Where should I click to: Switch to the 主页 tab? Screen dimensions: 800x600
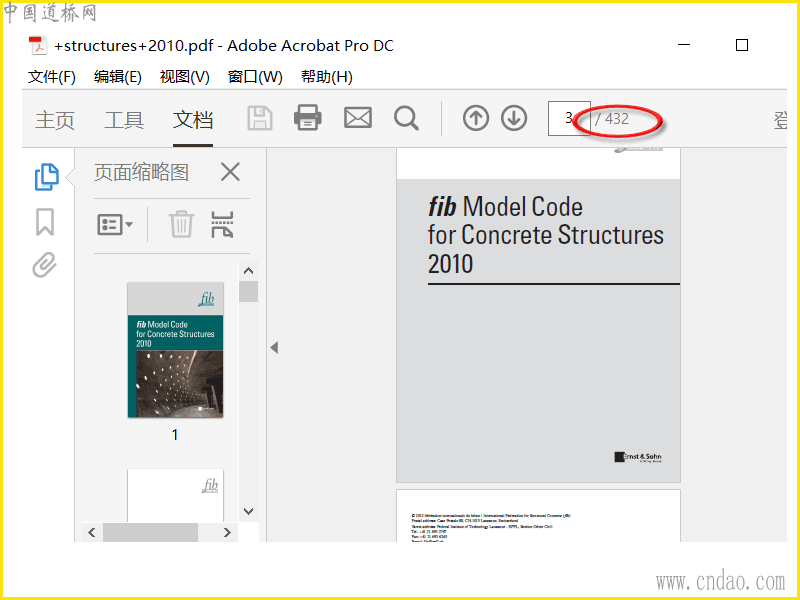[x=55, y=120]
